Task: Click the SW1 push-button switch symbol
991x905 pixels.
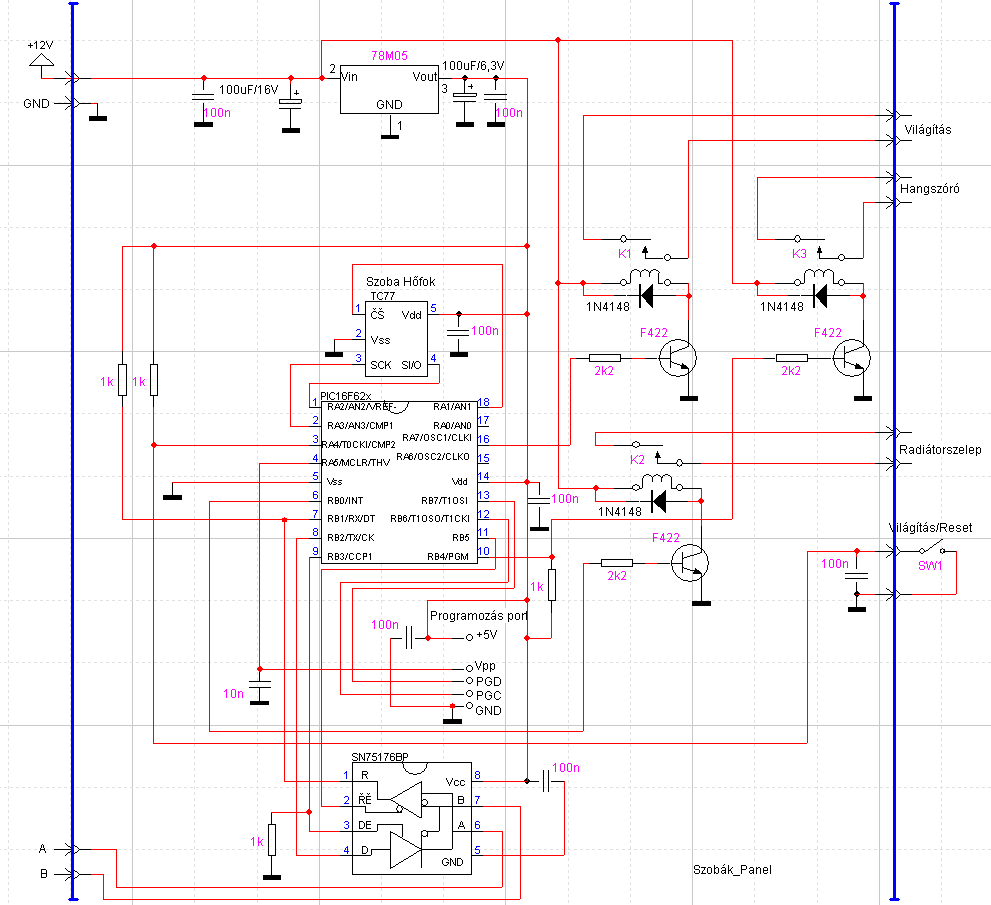Action: point(931,547)
